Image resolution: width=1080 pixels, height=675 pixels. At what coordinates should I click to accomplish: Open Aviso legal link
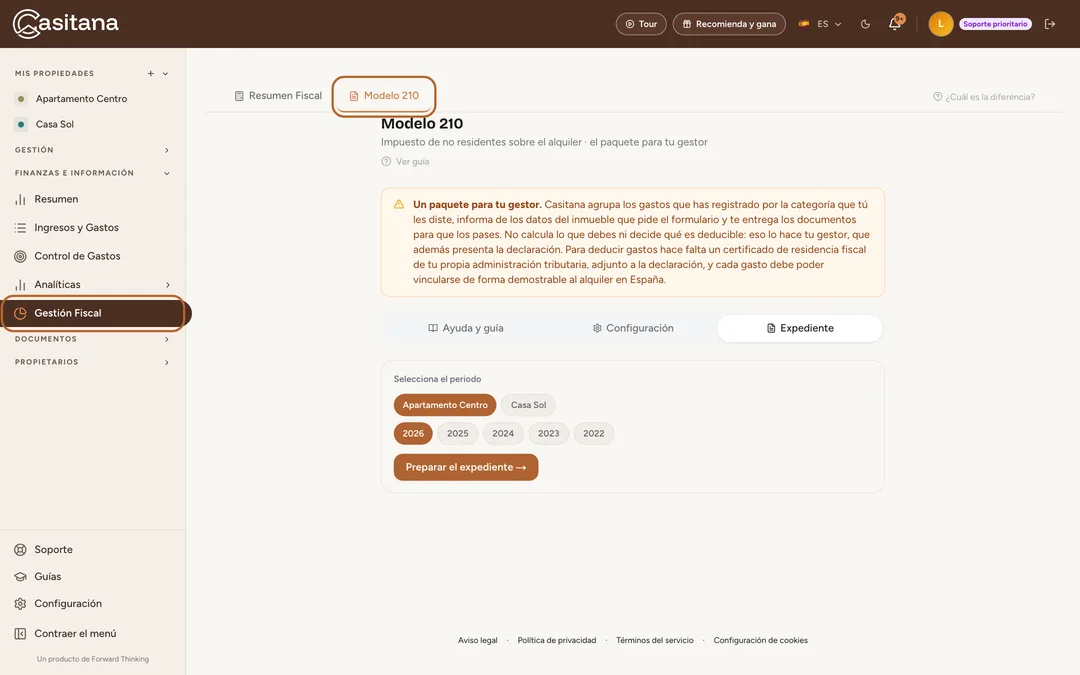click(477, 641)
